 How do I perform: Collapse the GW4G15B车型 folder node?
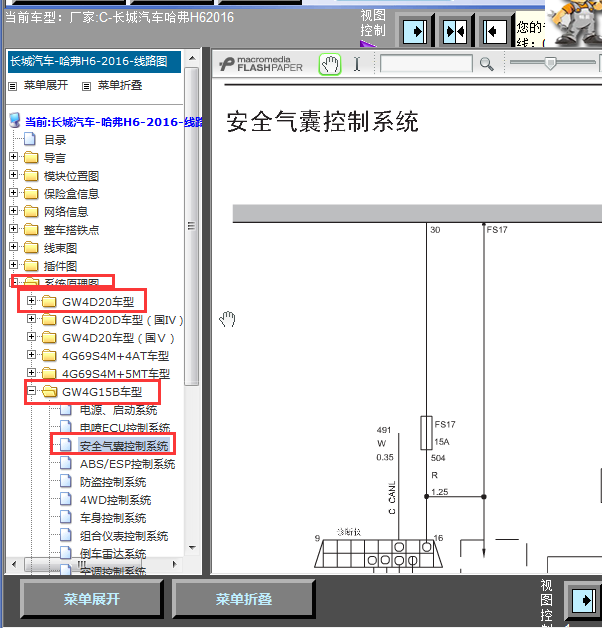[x=31, y=390]
